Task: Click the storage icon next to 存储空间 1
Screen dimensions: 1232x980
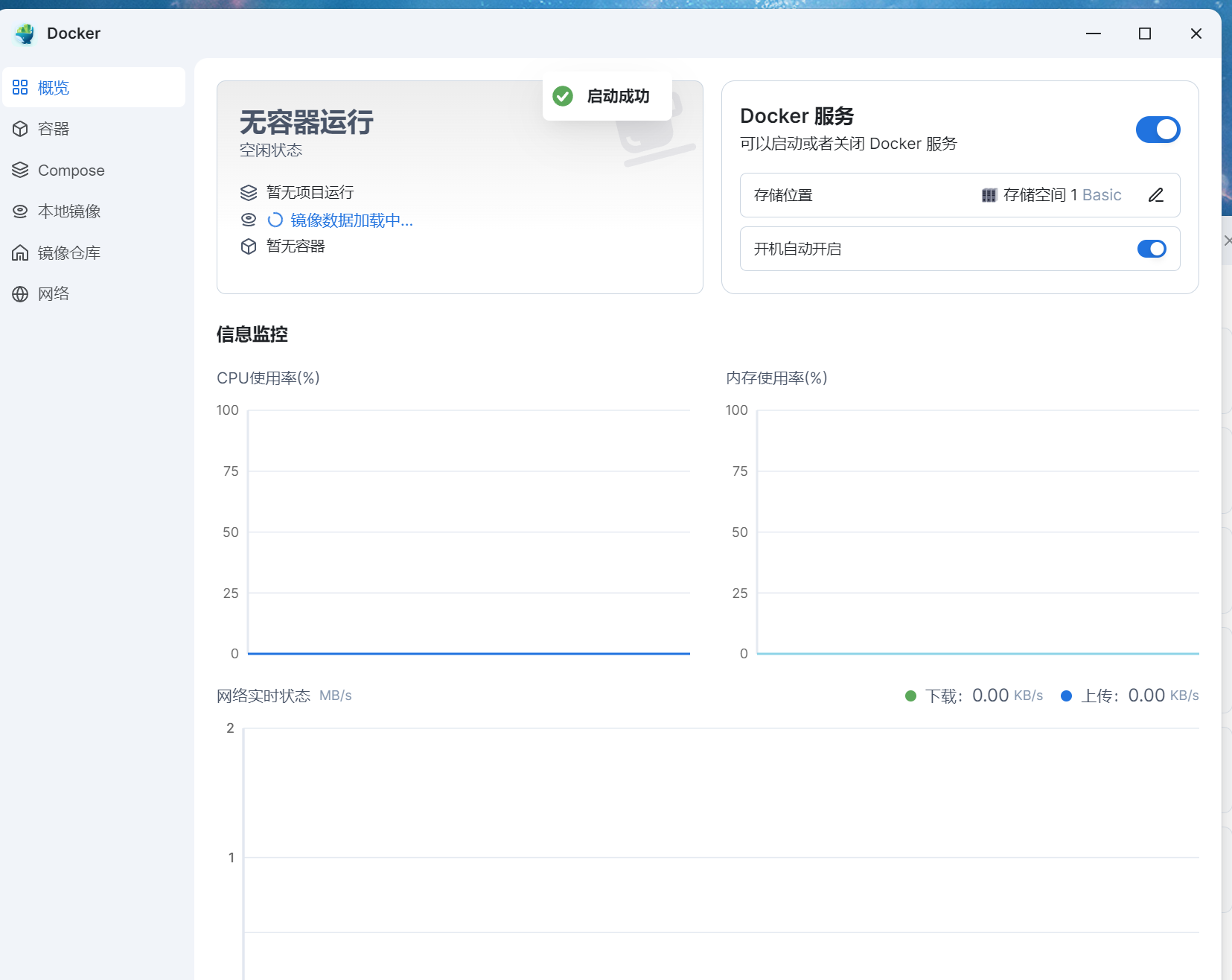Action: tap(989, 194)
